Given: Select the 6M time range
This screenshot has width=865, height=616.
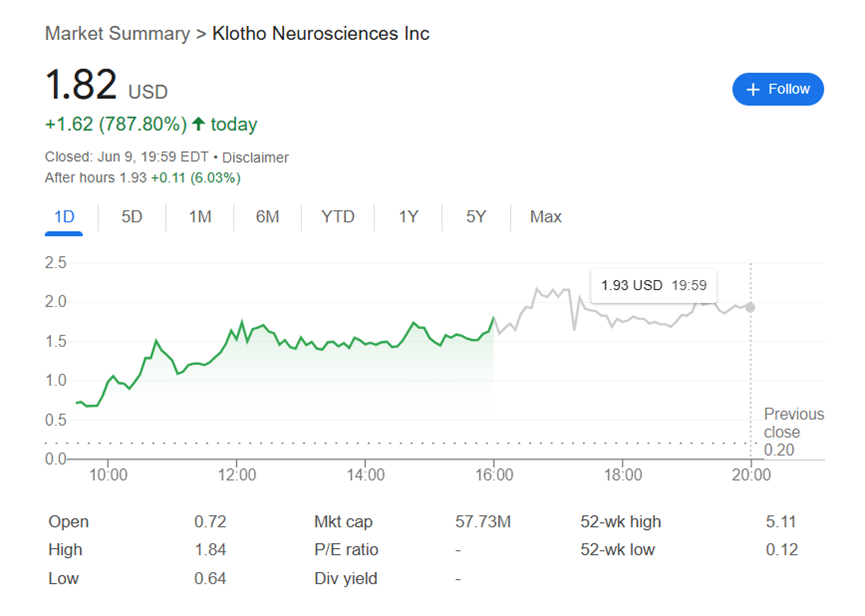Looking at the screenshot, I should (x=267, y=217).
